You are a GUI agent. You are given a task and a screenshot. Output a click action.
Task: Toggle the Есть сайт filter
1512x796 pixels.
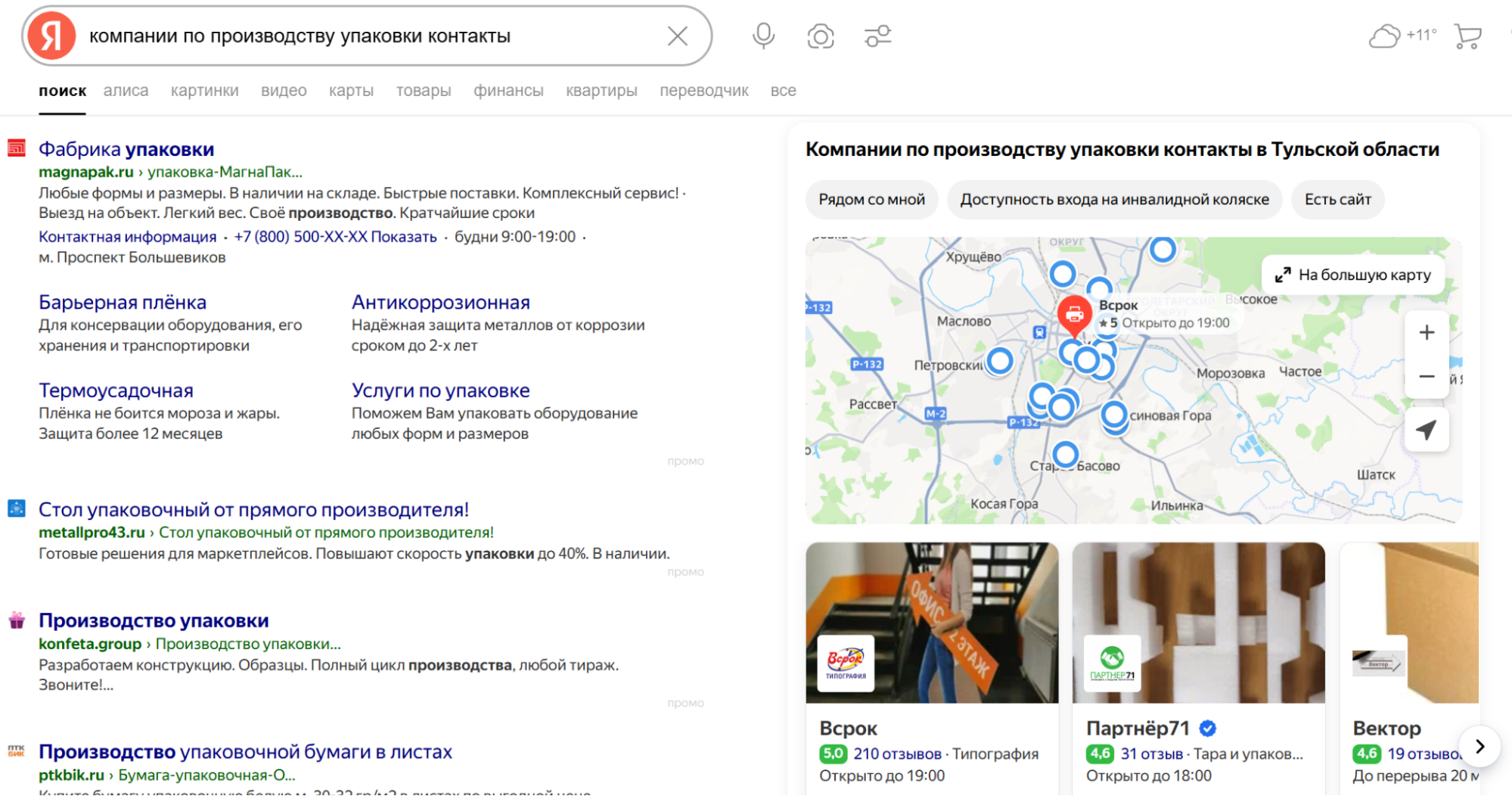[x=1338, y=200]
